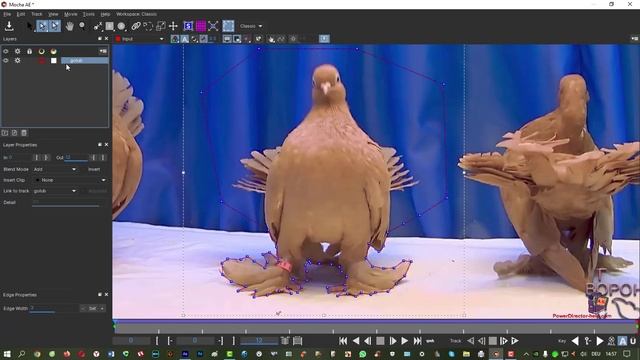
Task: Open the Classic workspace dropdown
Action: (251, 26)
